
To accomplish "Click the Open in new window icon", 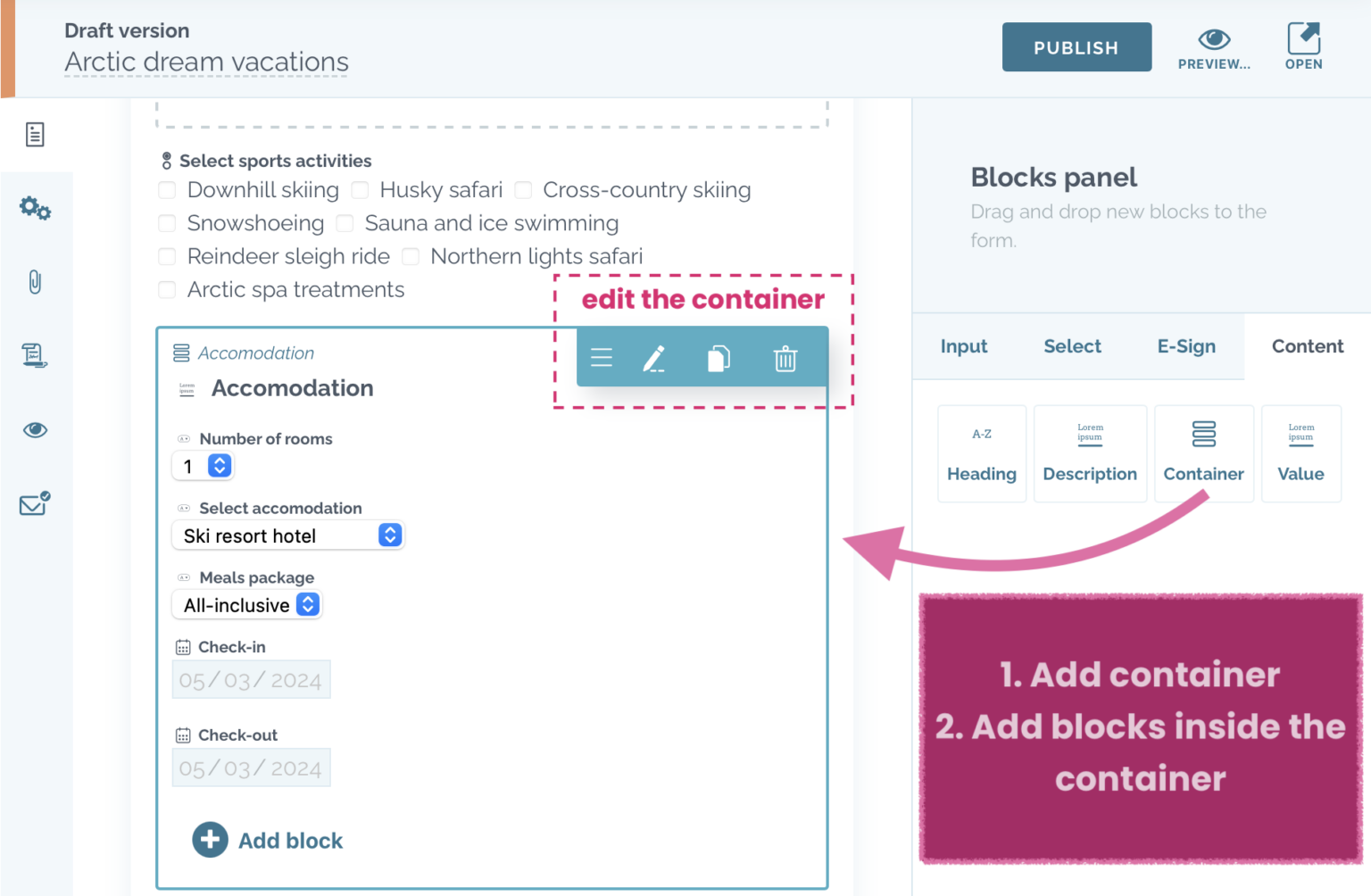I will (x=1303, y=46).
